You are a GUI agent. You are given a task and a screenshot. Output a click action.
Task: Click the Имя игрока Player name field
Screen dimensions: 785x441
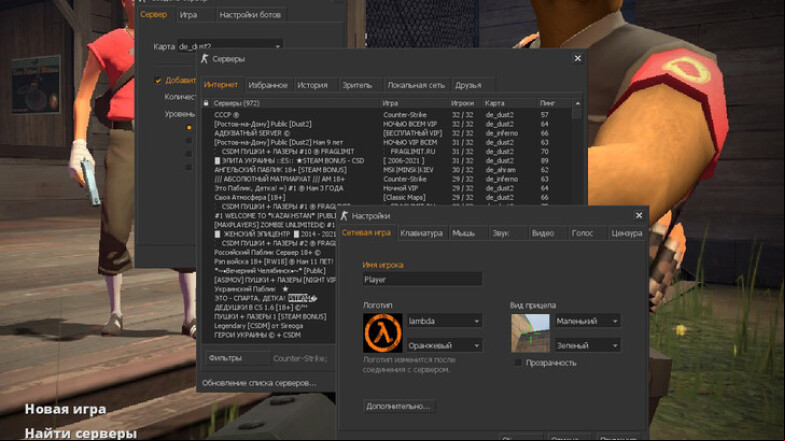coord(422,279)
